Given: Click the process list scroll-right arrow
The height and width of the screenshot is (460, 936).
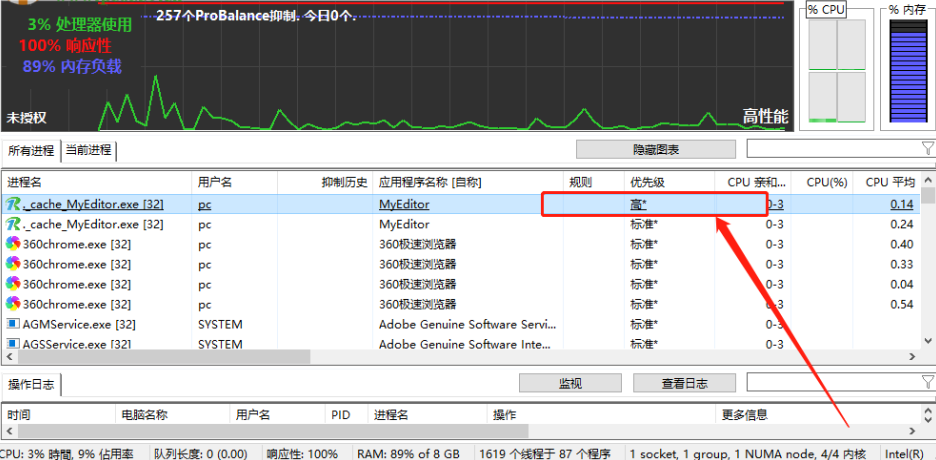Looking at the screenshot, I should pyautogui.click(x=913, y=356).
